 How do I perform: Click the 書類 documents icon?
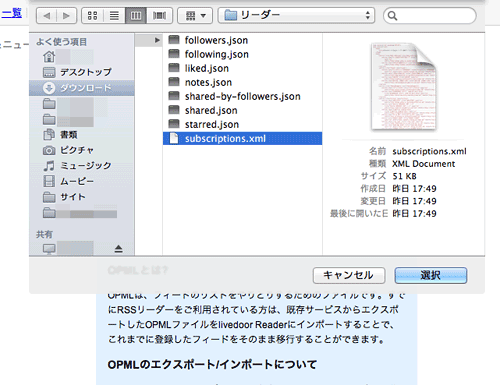pyautogui.click(x=49, y=134)
